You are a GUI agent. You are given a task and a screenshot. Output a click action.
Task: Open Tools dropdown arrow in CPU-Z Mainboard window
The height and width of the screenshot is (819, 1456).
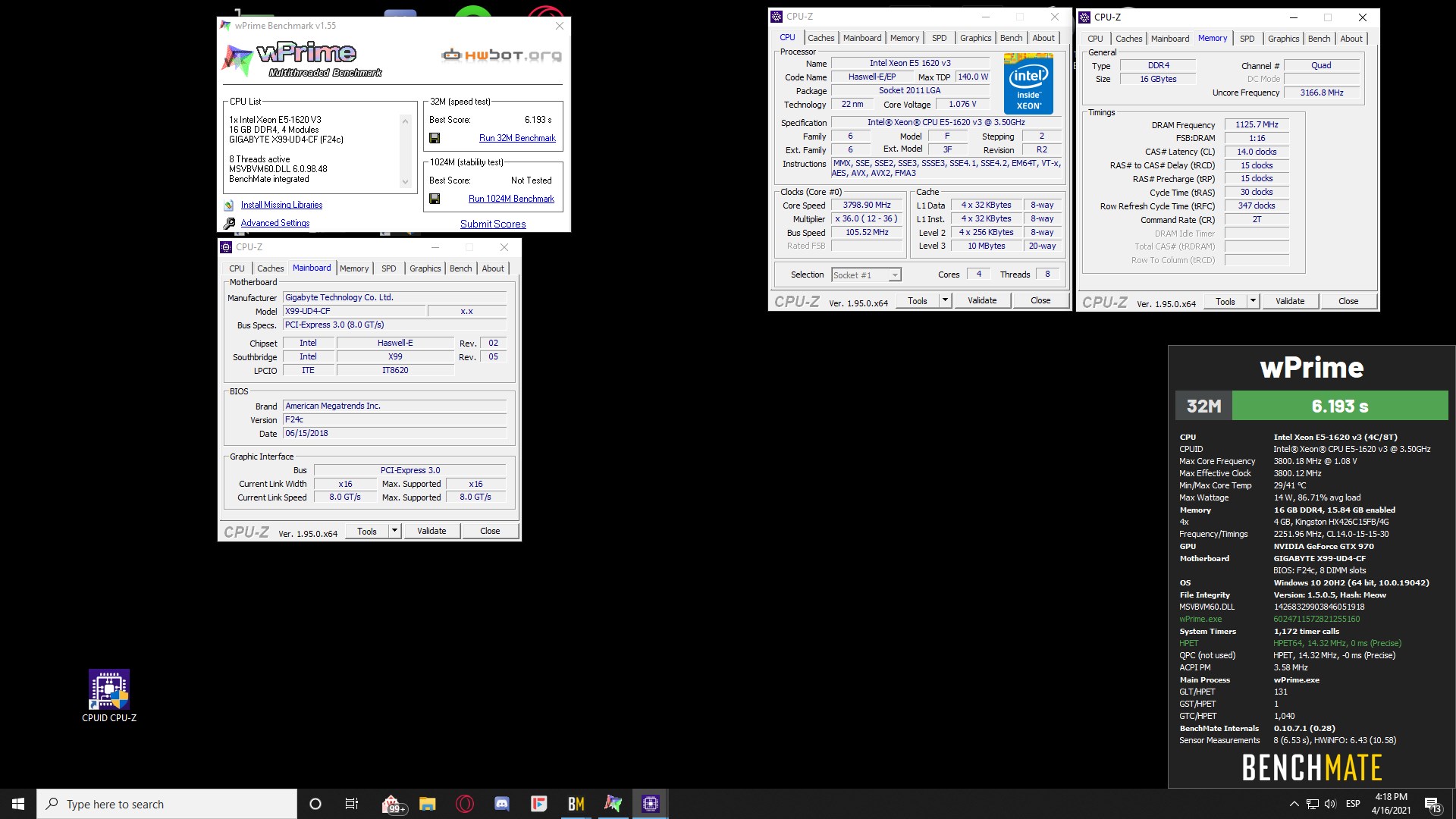pyautogui.click(x=394, y=531)
